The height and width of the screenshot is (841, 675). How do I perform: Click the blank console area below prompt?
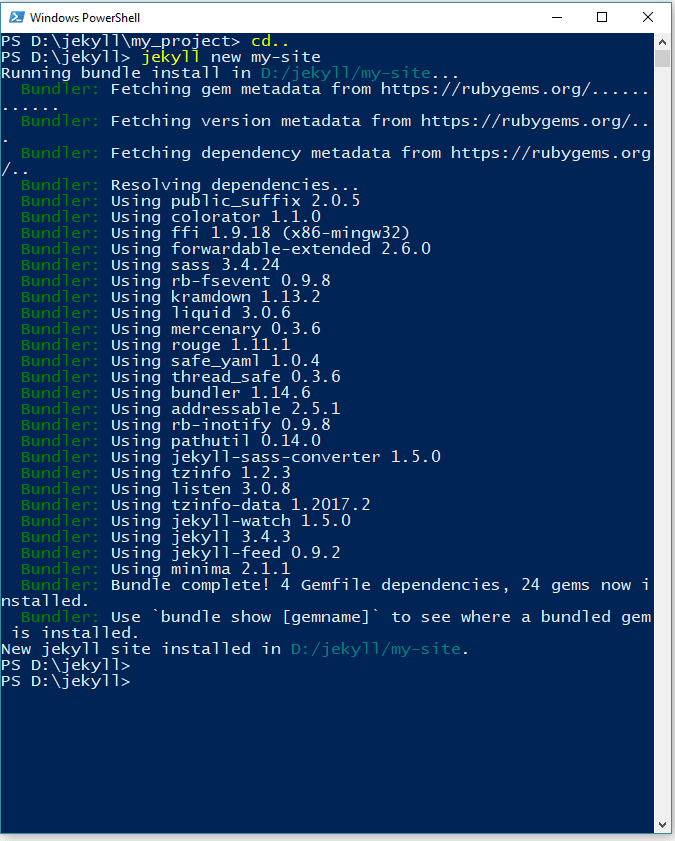(327, 756)
